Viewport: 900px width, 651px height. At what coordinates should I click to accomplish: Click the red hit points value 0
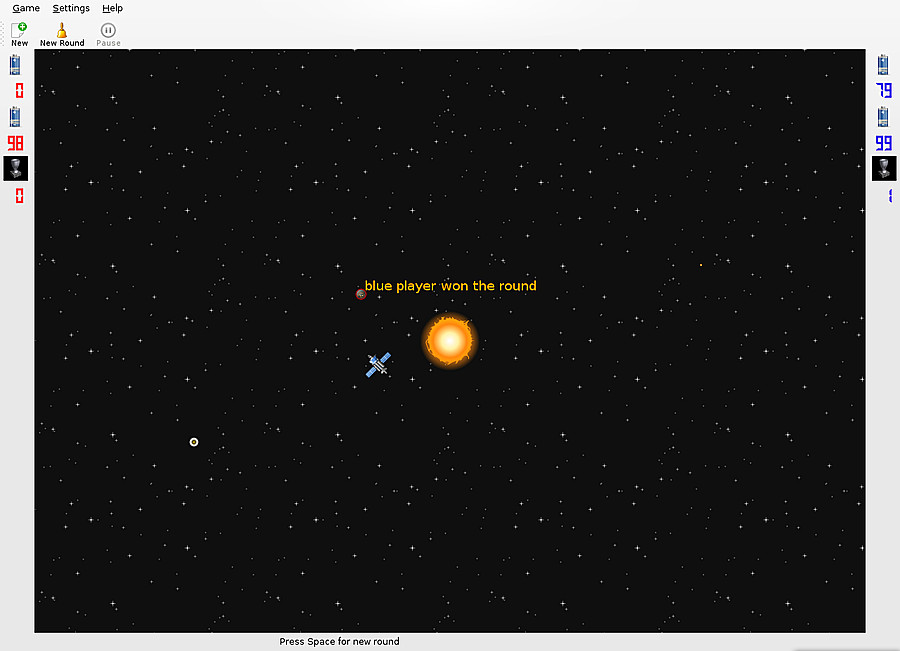20,91
